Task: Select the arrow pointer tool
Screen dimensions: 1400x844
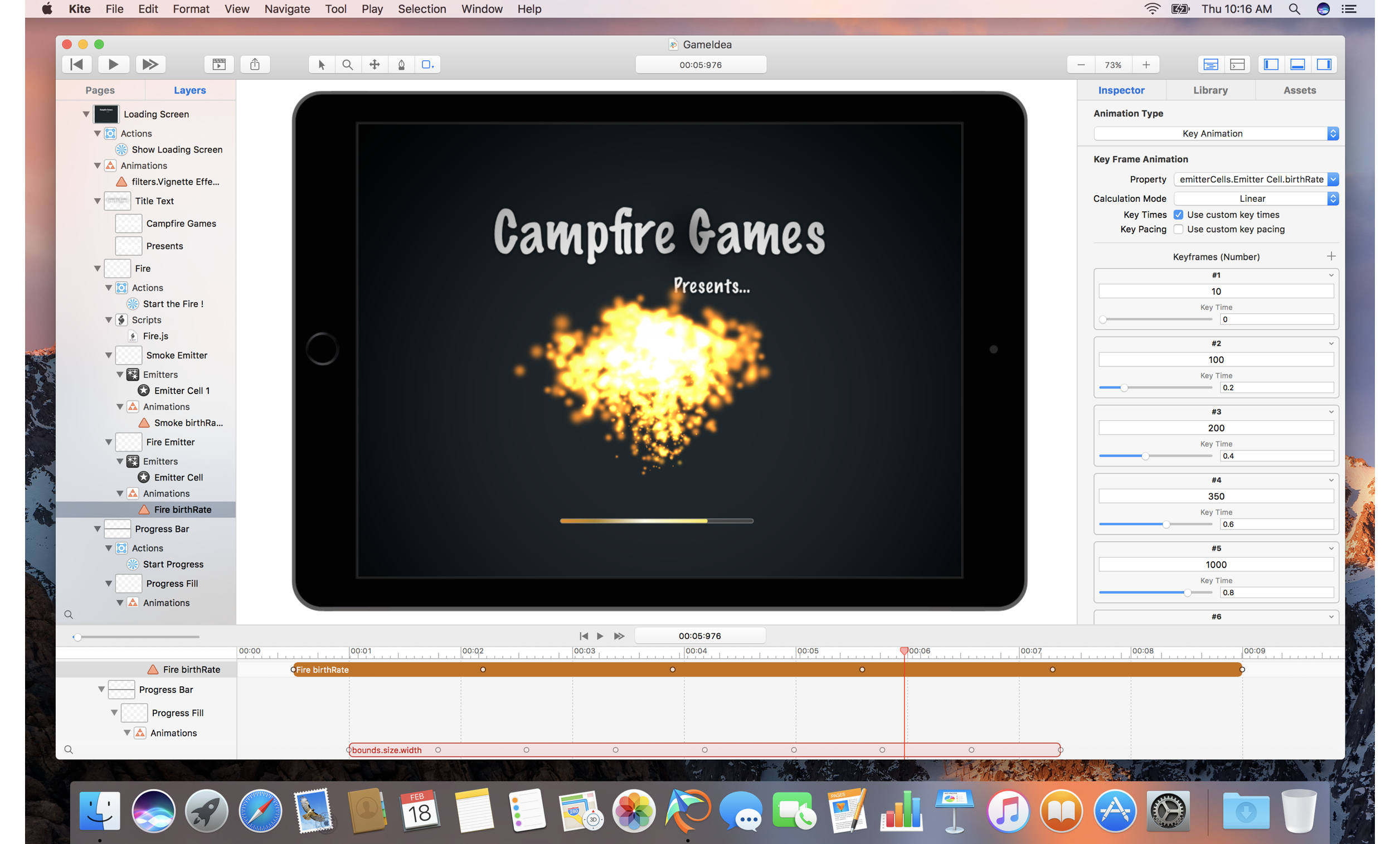Action: point(322,65)
